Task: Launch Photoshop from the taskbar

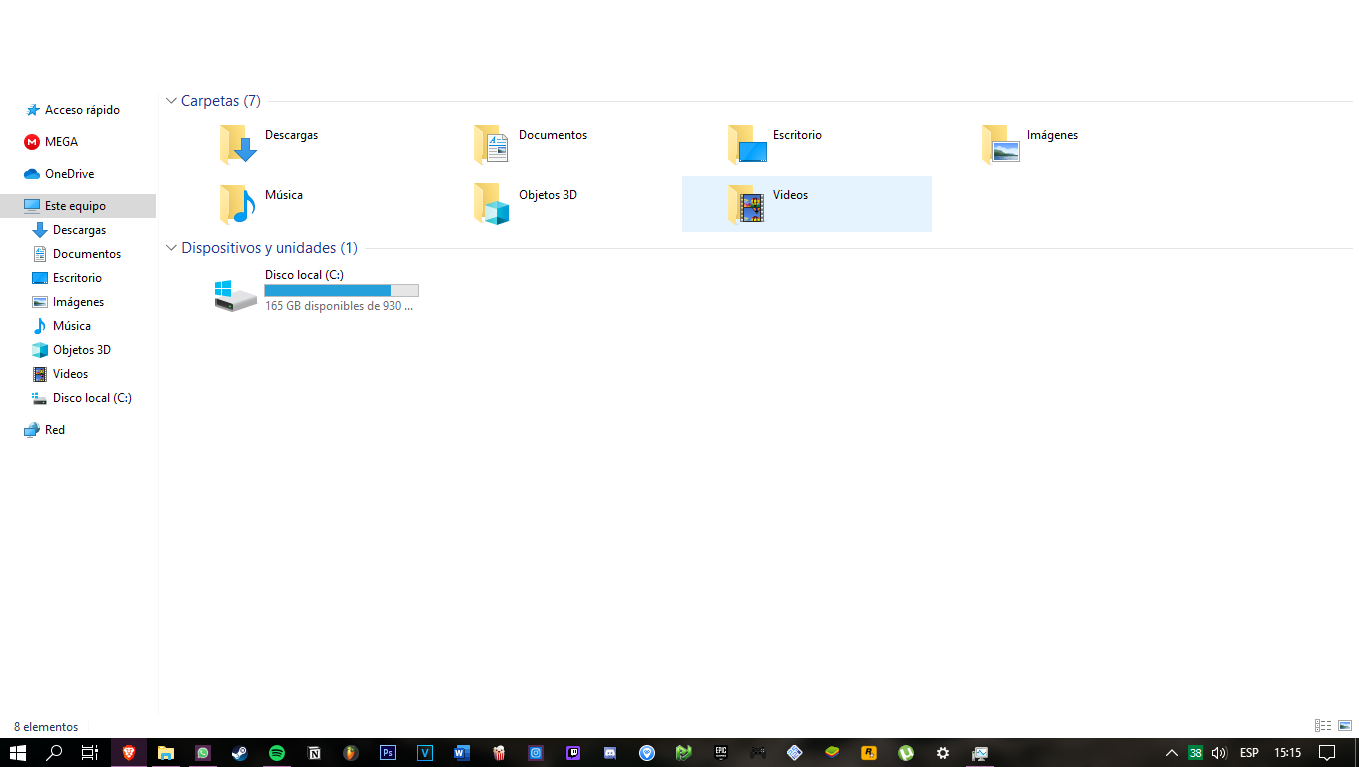Action: pos(388,752)
